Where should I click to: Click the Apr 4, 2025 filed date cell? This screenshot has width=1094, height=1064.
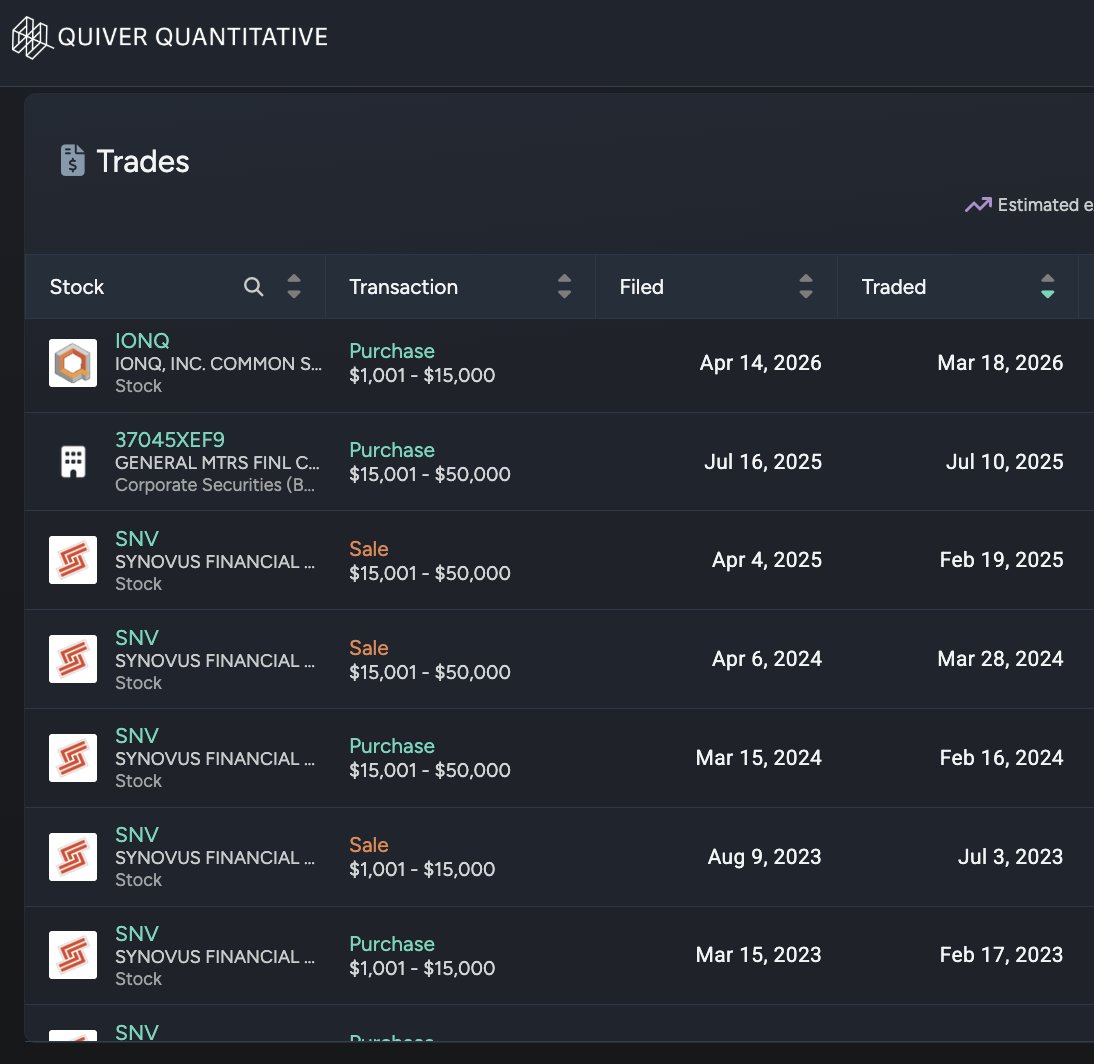[767, 560]
